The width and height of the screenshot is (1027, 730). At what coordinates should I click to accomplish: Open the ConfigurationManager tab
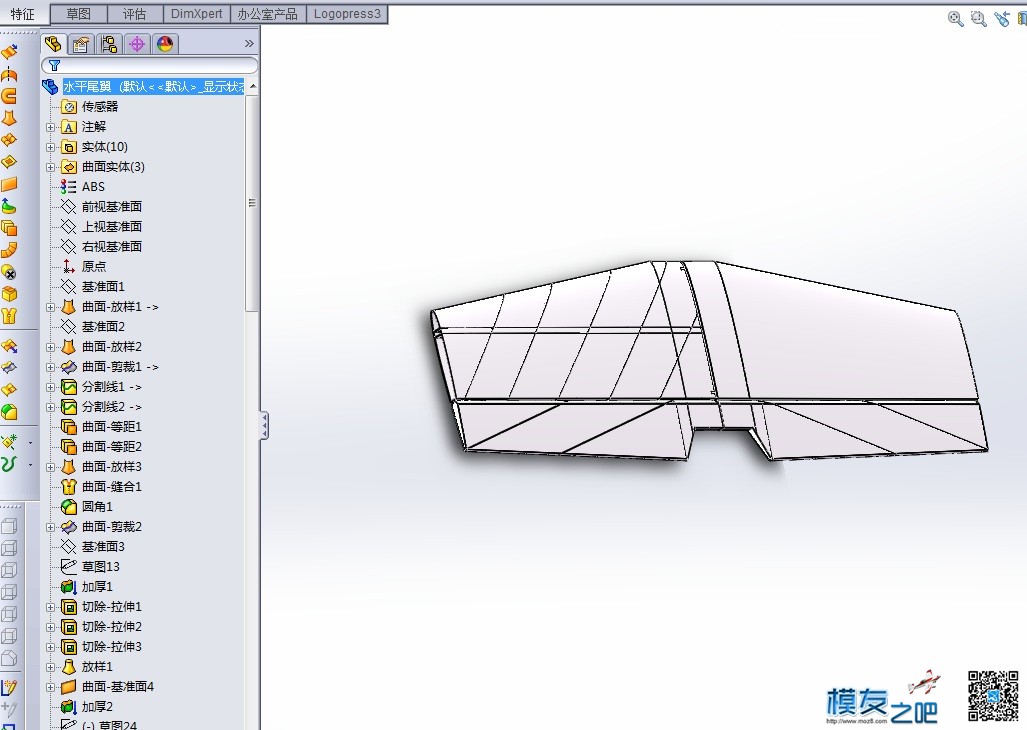(x=109, y=44)
